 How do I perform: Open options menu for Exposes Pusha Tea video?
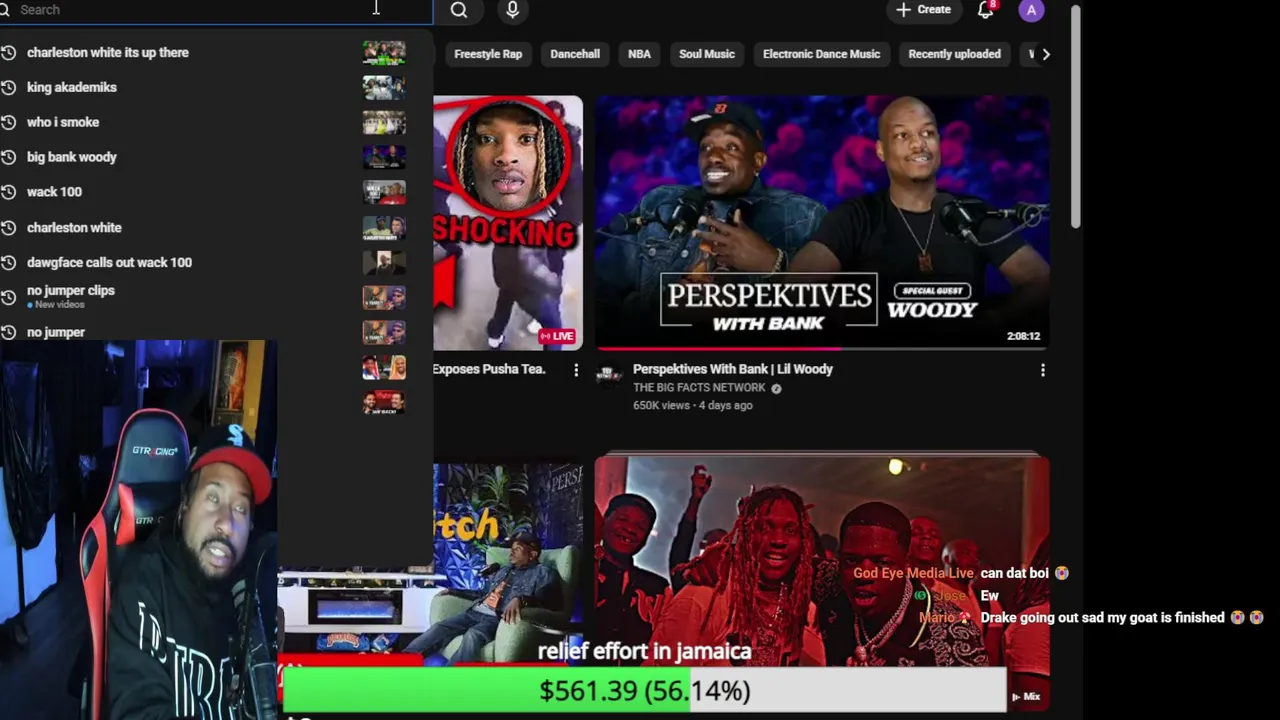click(575, 370)
